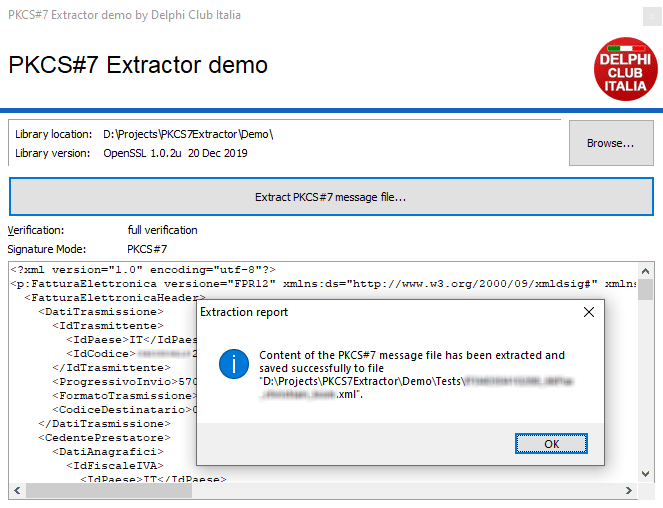Click the <IdFiscaleIVA> line
Viewport: 663px width, 508px height.
pos(115,465)
